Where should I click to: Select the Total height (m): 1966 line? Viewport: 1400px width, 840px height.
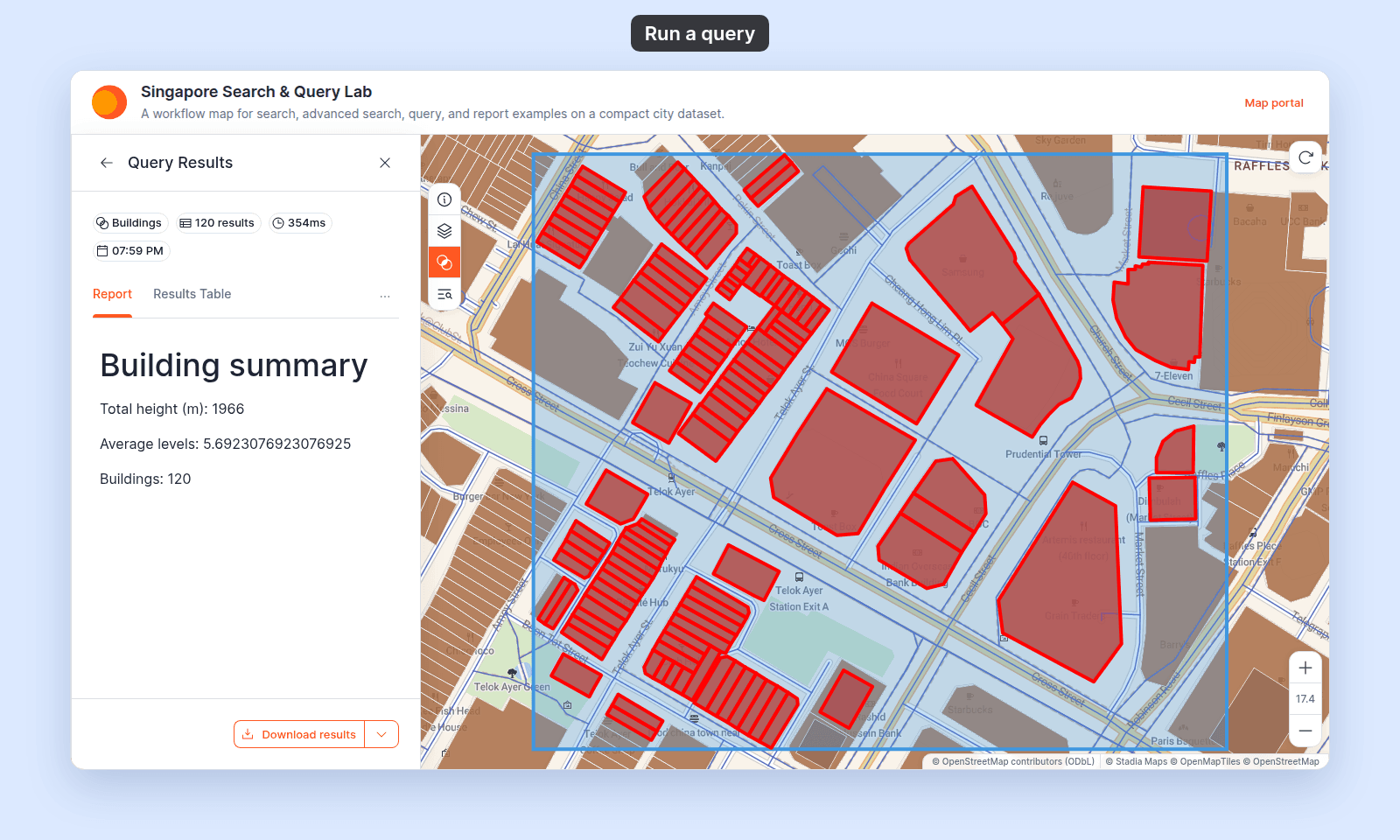coord(171,409)
